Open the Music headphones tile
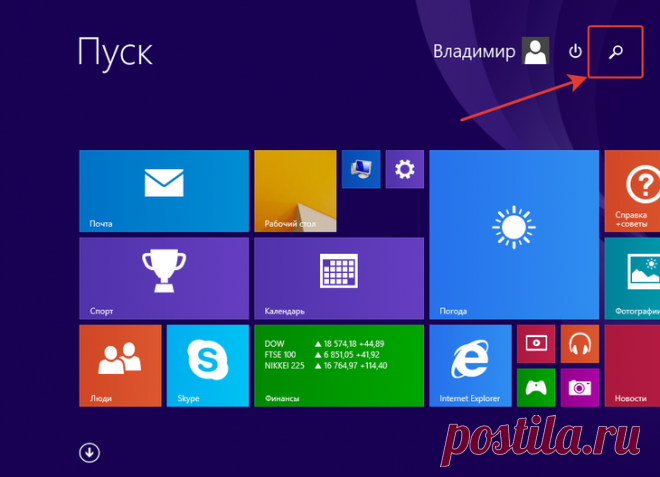Screen dimensions: 660x477 580,344
